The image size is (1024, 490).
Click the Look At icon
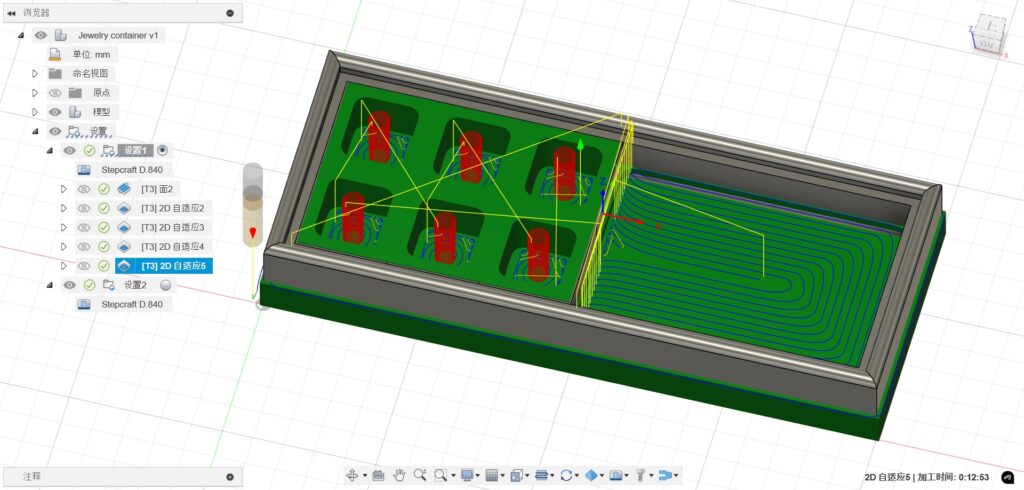click(378, 476)
